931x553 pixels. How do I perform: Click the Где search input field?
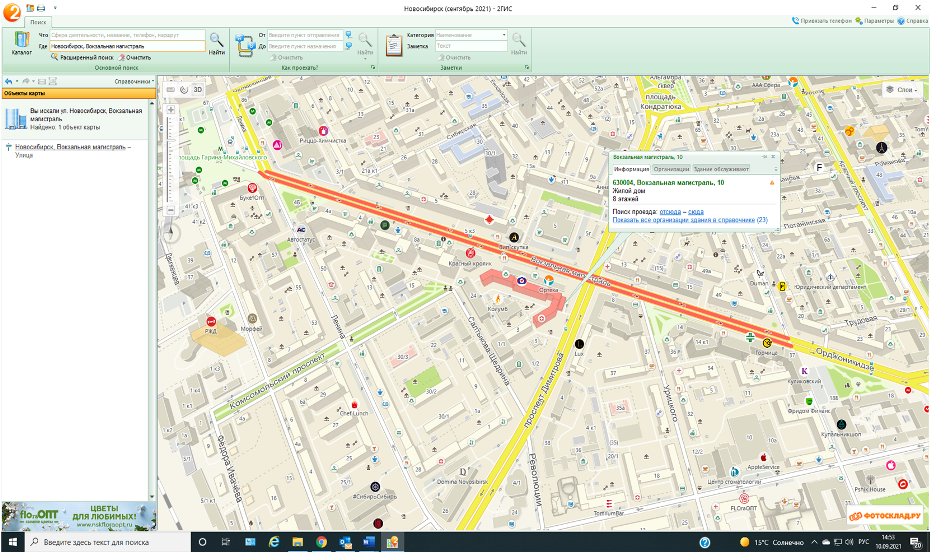click(128, 46)
